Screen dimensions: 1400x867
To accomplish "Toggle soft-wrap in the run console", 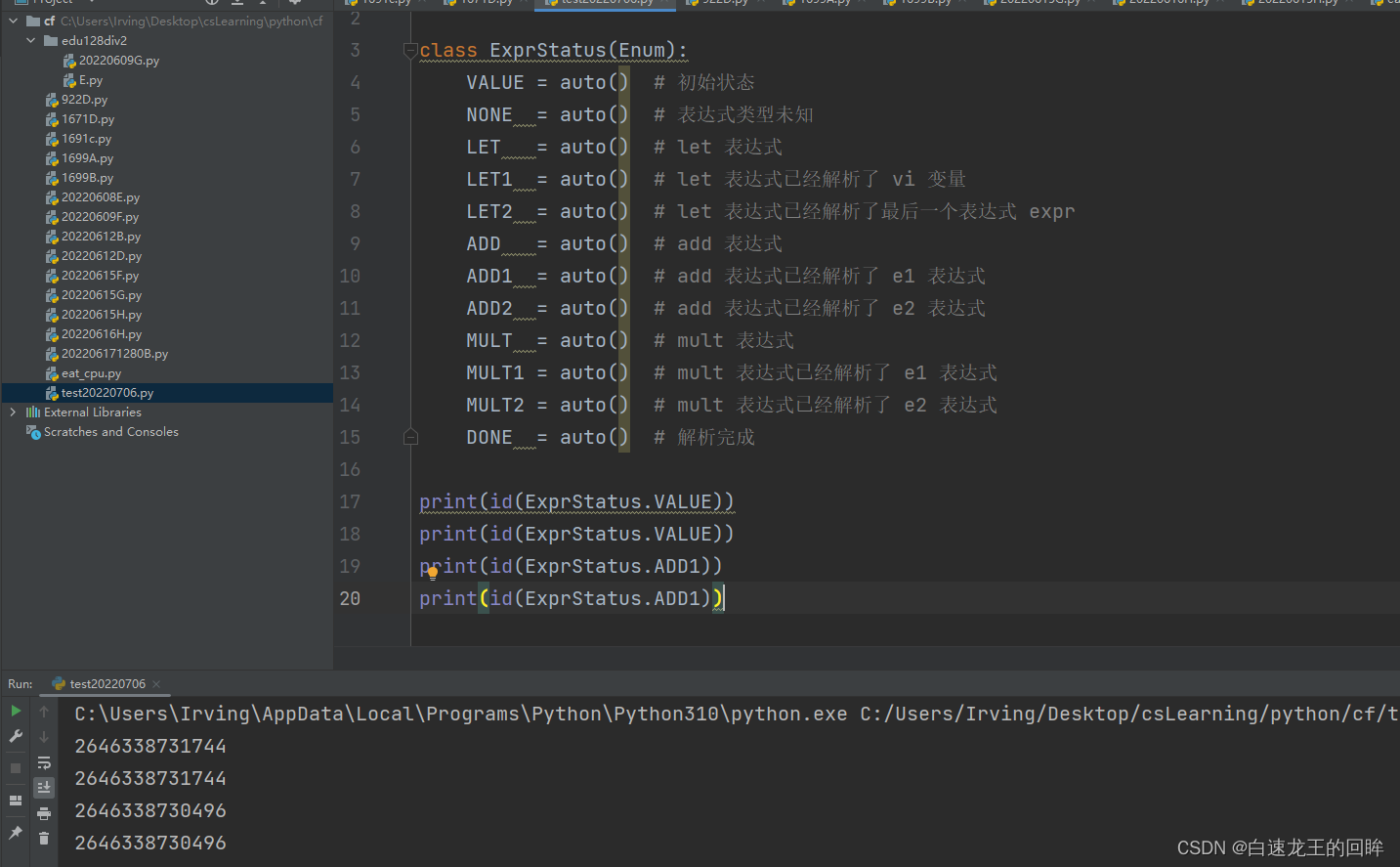I will (x=44, y=762).
